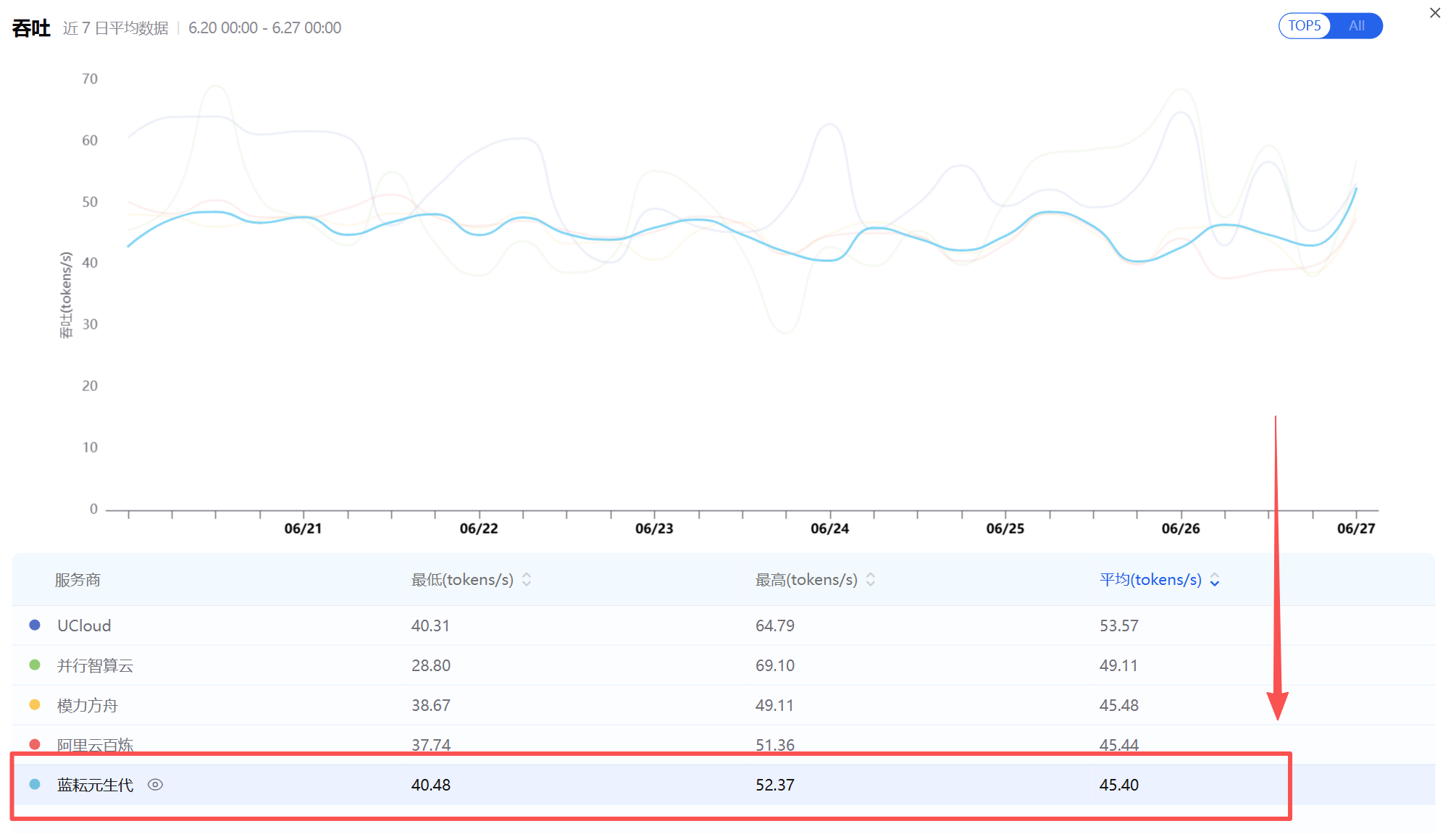Toggle visibility eye for 蓝耘元生代
This screenshot has height=834, width=1456.
click(155, 785)
